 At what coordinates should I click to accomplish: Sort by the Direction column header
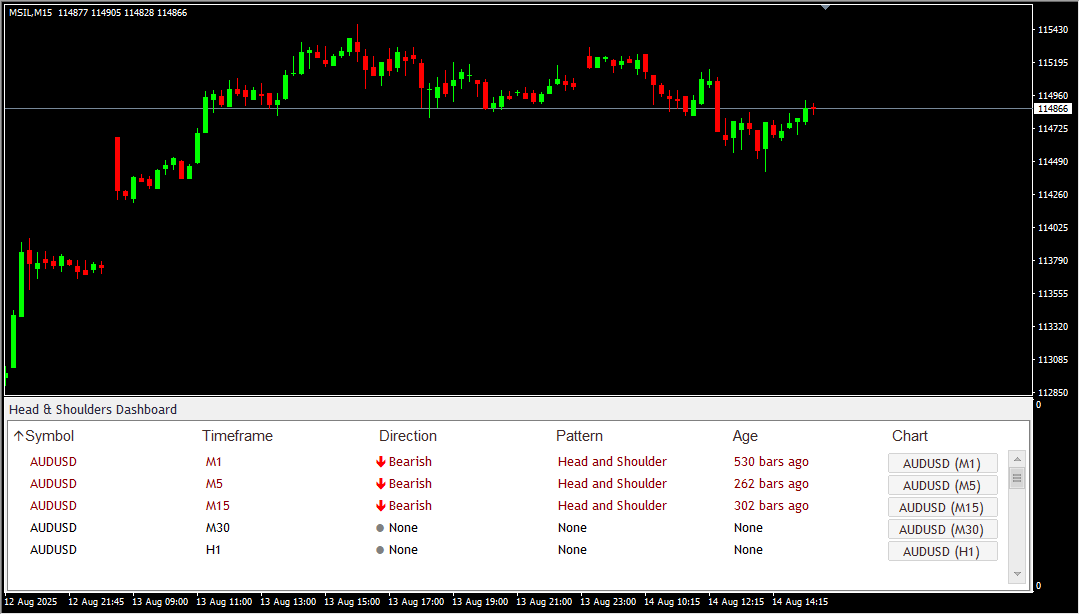(x=408, y=436)
